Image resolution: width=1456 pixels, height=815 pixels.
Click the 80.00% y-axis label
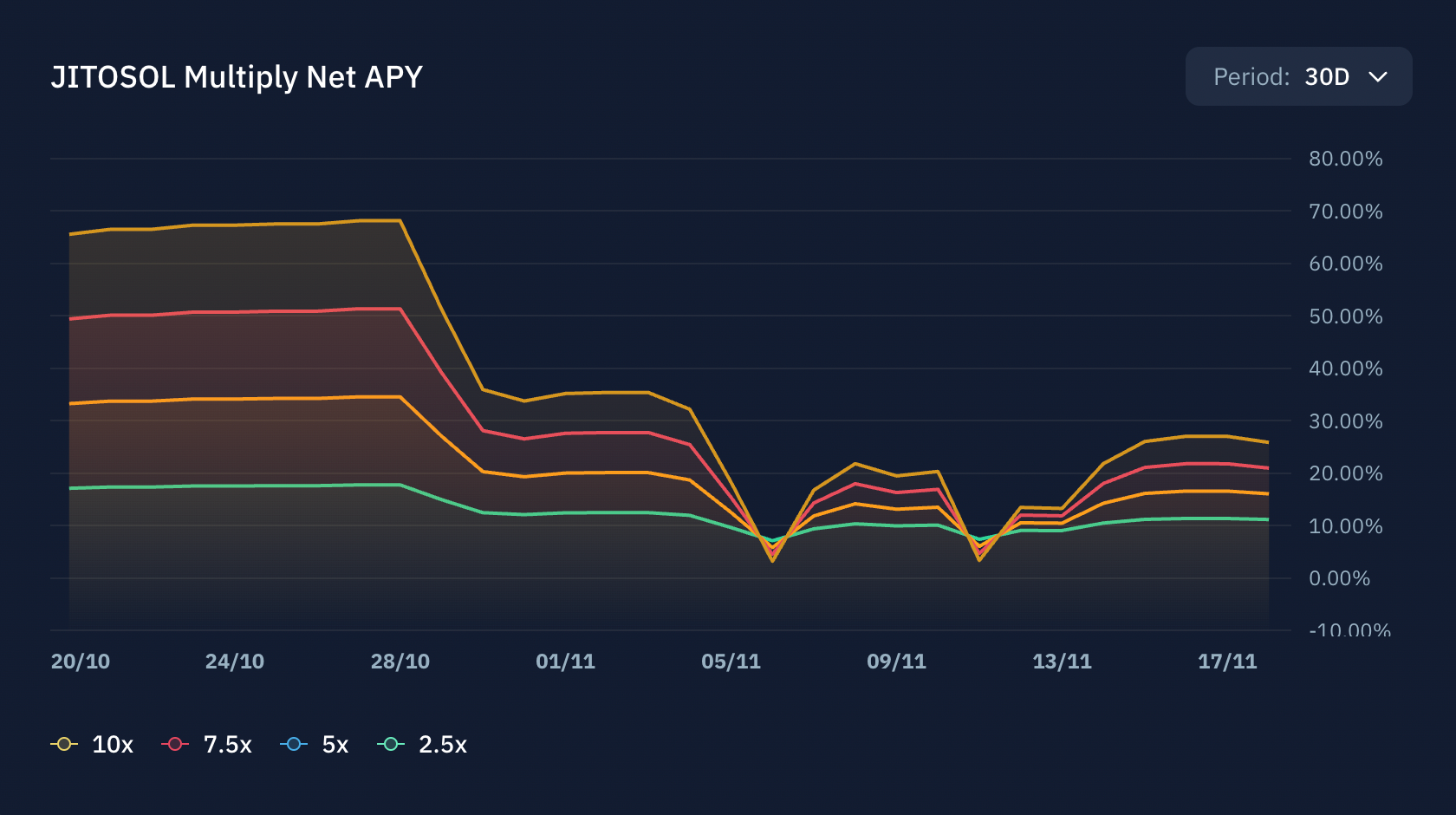pos(1346,159)
